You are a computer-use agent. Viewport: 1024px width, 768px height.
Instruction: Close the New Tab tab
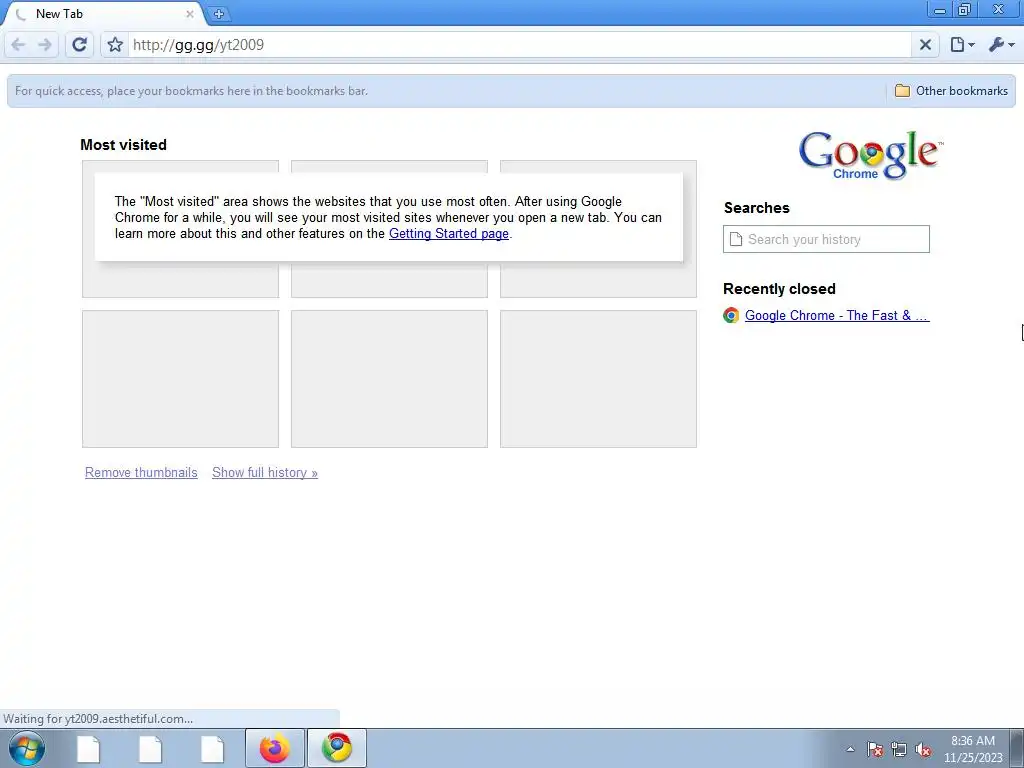[189, 14]
